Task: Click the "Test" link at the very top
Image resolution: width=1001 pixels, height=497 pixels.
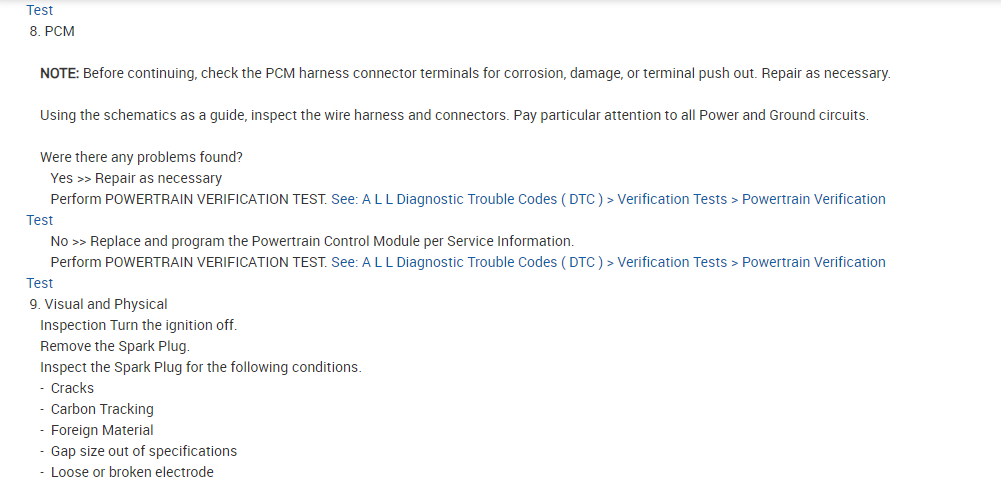Action: [40, 10]
